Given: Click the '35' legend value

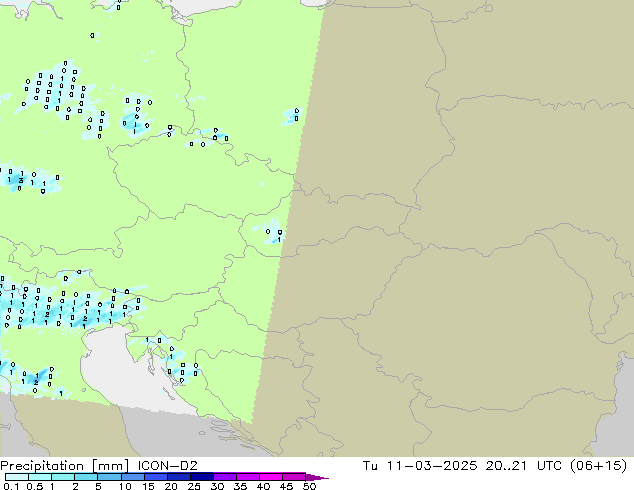Looking at the screenshot, I should [x=240, y=486].
